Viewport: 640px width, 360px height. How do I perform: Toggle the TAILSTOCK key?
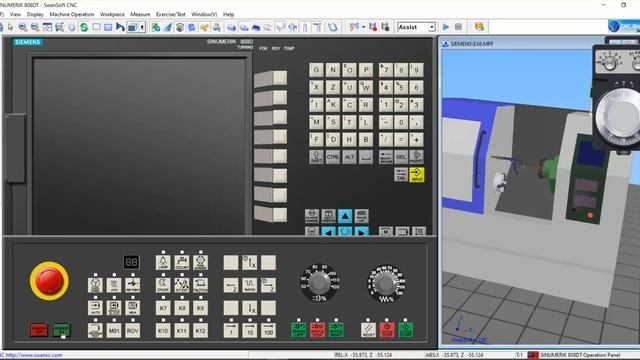pos(200,285)
